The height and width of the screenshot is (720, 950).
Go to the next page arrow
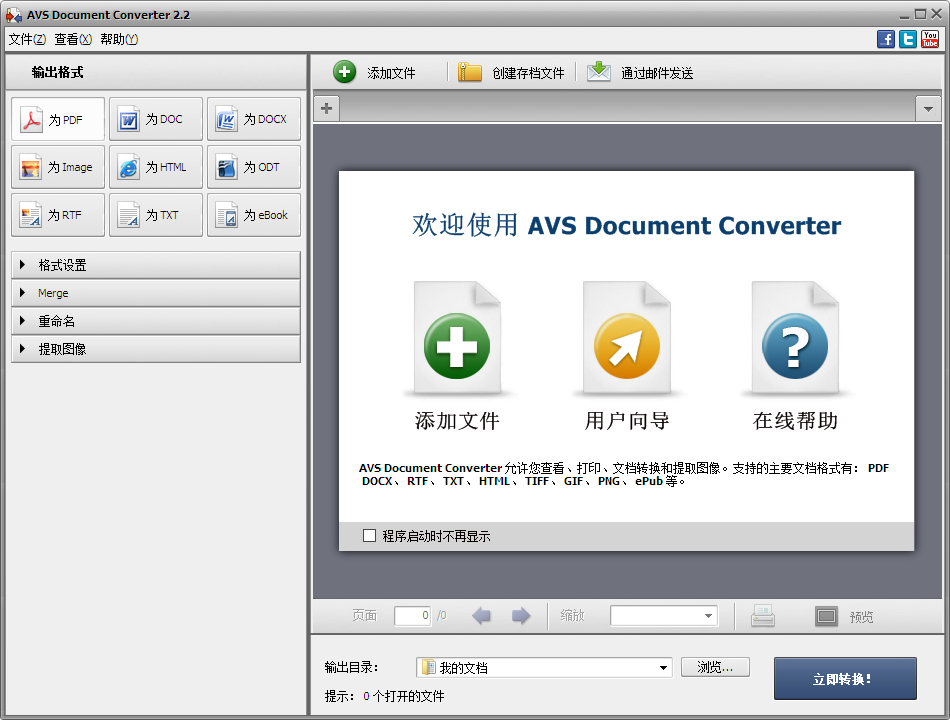click(x=521, y=616)
